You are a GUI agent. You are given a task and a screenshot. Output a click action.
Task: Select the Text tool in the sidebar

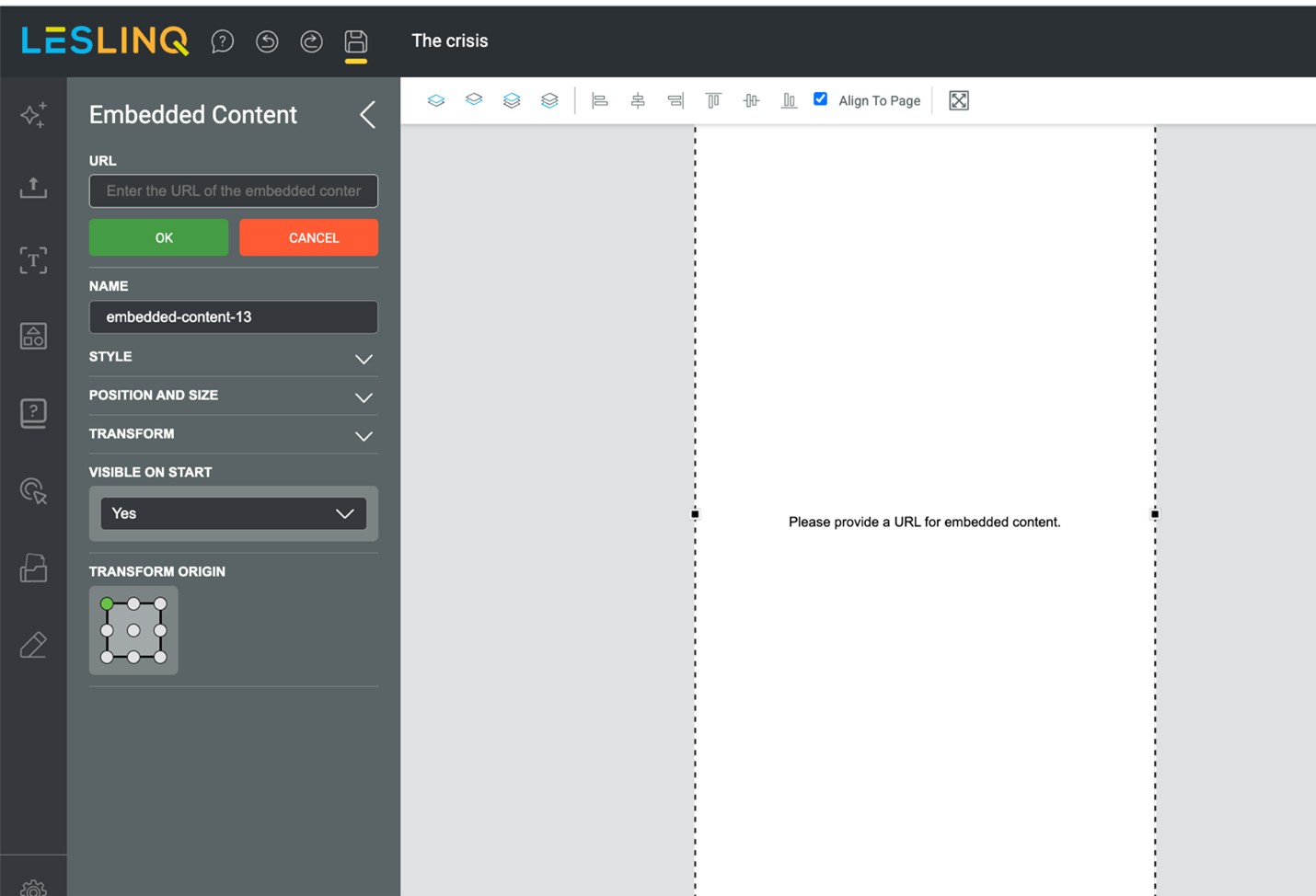coord(33,260)
